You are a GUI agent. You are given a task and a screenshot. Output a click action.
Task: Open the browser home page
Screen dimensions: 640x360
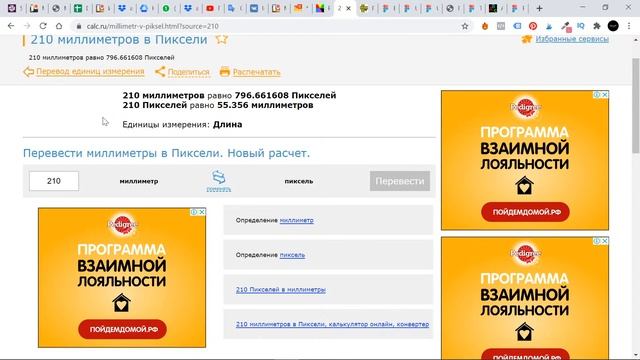point(59,26)
